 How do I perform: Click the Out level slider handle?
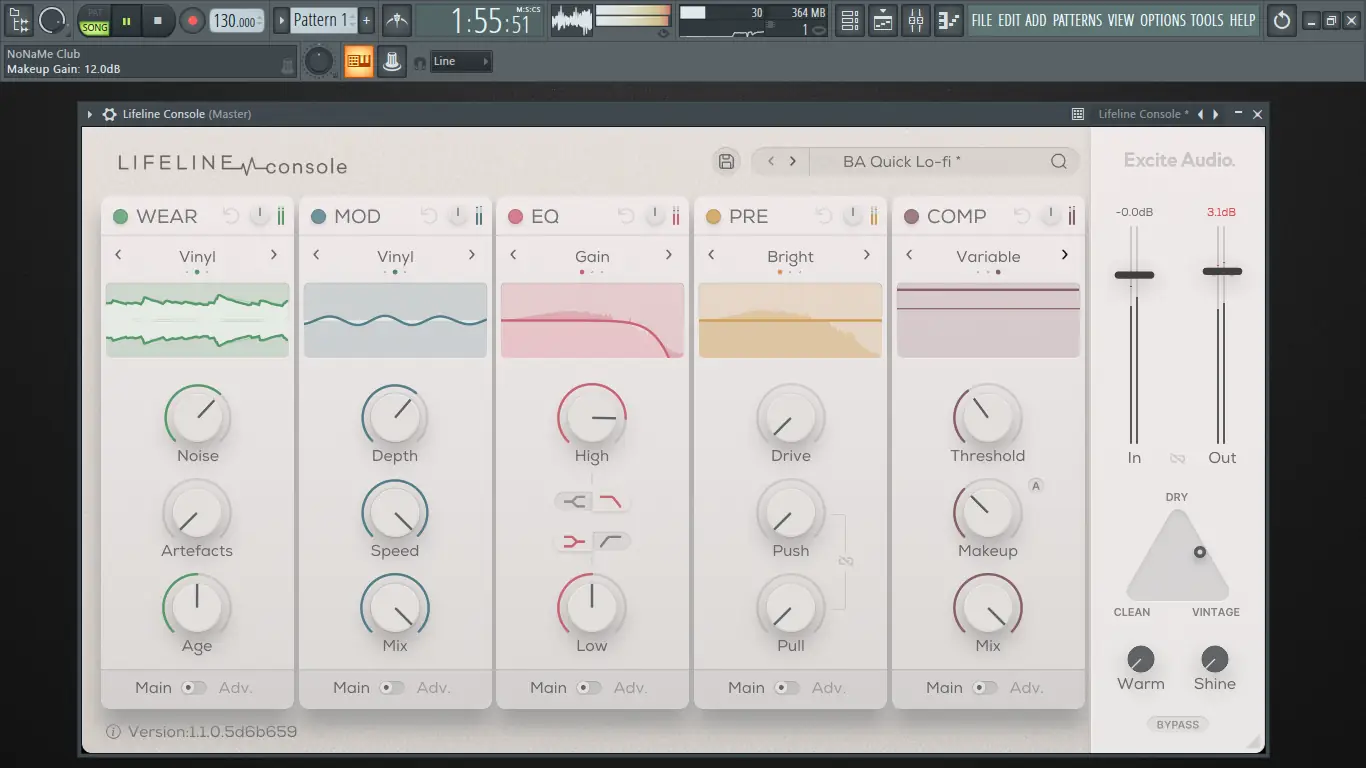tap(1222, 271)
